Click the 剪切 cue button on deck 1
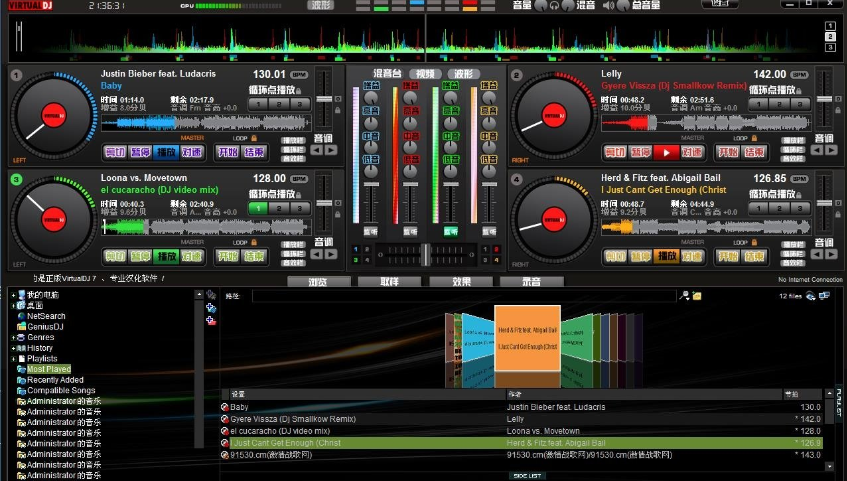 click(x=115, y=152)
